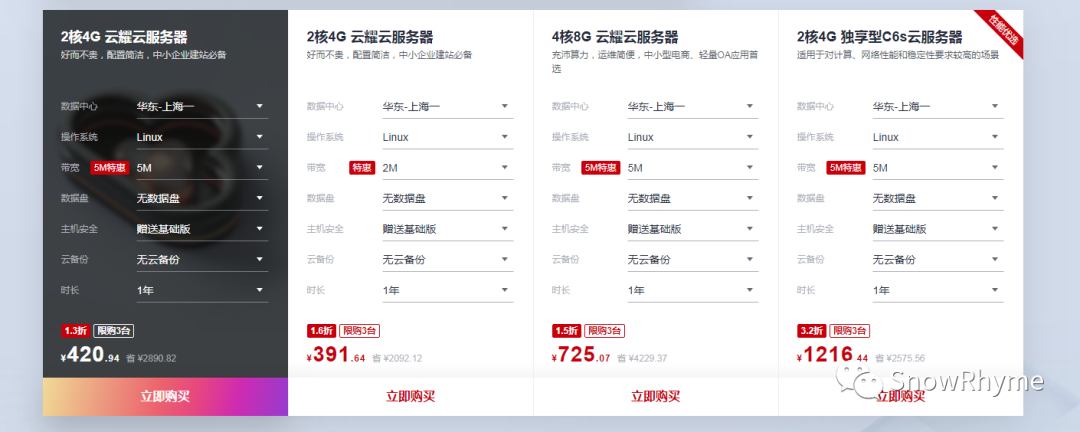Open data center dropdown in C6s card
Screen dimensions: 1080x432
pos(938,106)
